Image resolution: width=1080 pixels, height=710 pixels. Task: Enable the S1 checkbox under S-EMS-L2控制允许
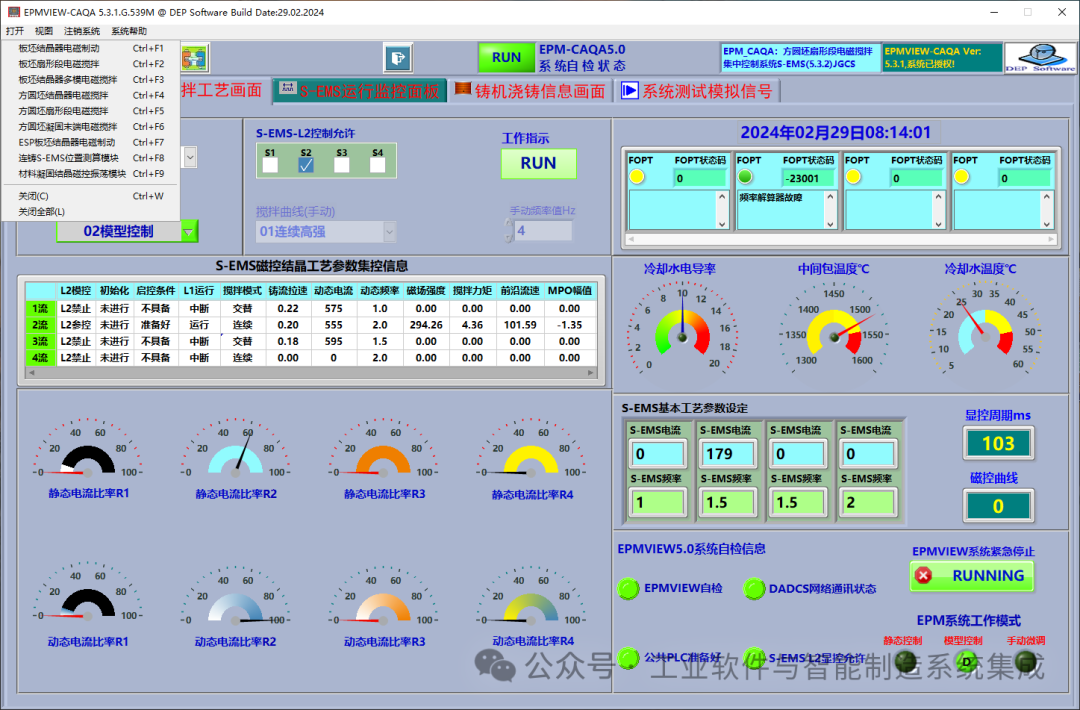270,165
